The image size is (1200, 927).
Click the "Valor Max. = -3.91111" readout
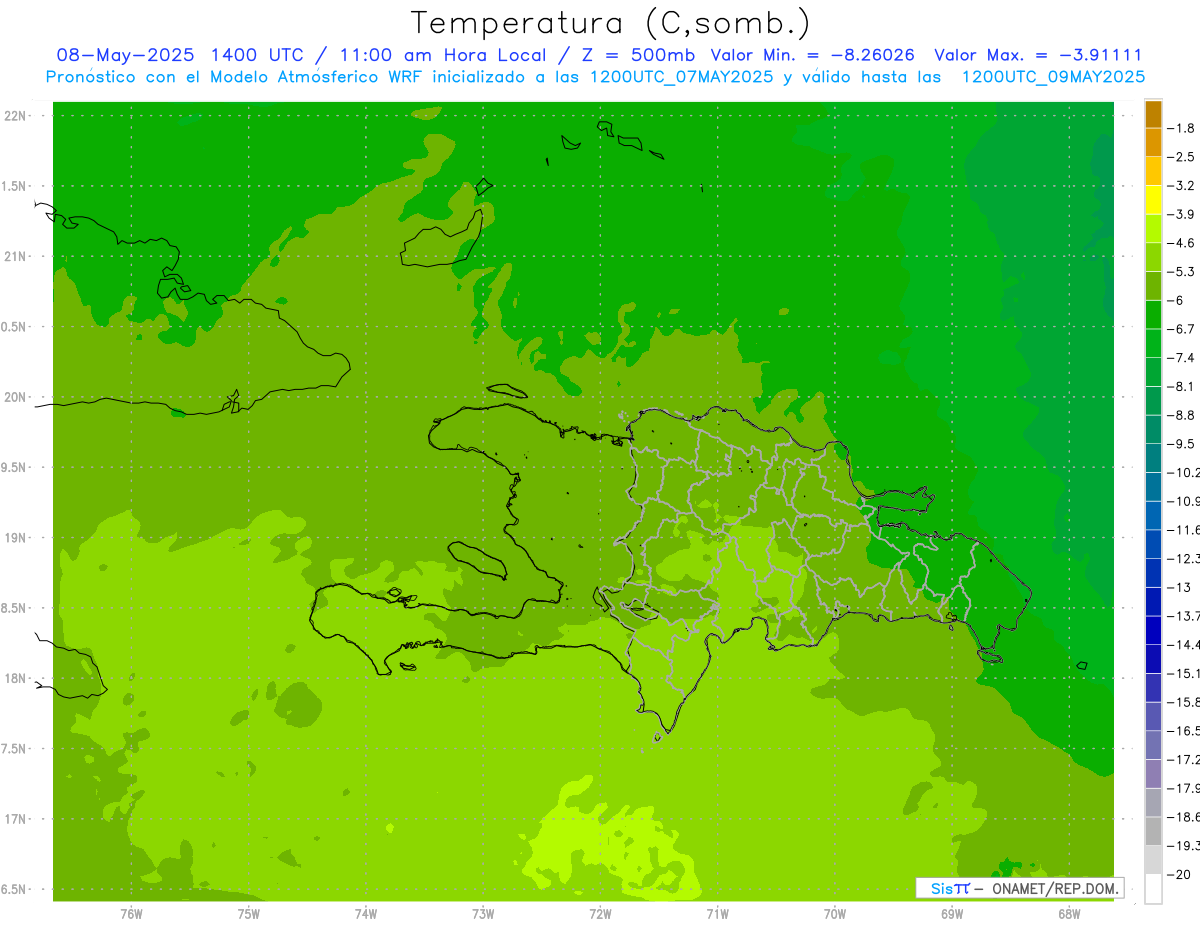(1038, 55)
